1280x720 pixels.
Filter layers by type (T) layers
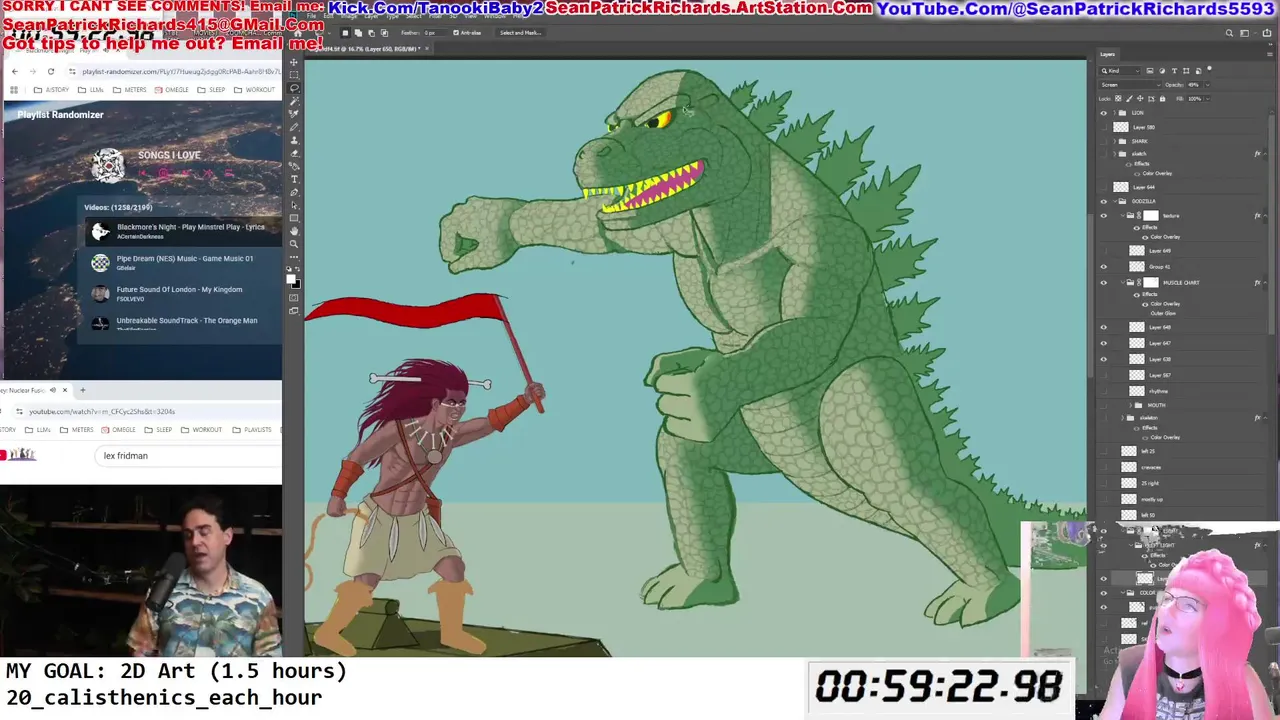click(1174, 71)
